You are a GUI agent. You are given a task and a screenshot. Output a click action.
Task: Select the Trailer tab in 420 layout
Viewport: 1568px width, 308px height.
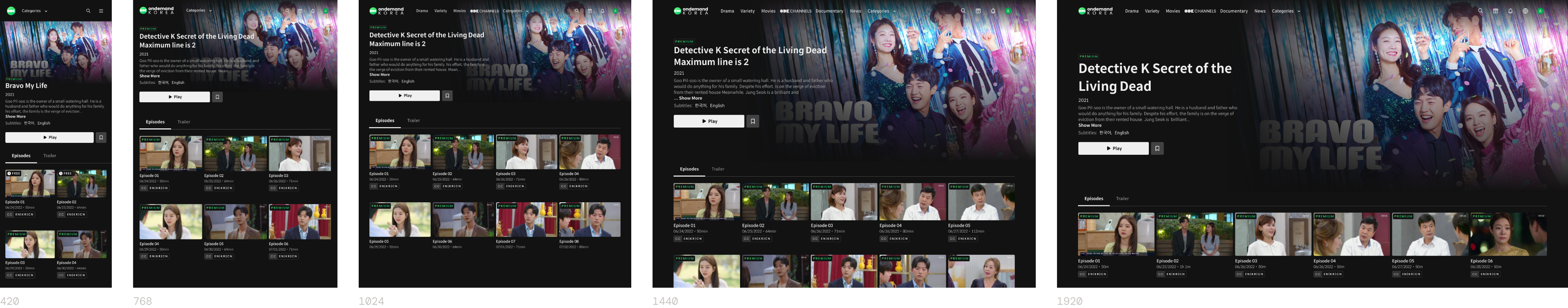(x=50, y=156)
